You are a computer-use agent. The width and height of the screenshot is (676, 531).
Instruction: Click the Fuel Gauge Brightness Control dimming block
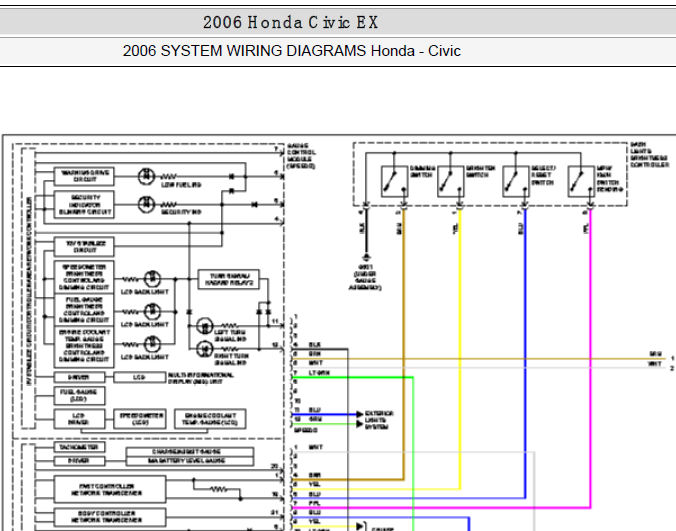(84, 310)
